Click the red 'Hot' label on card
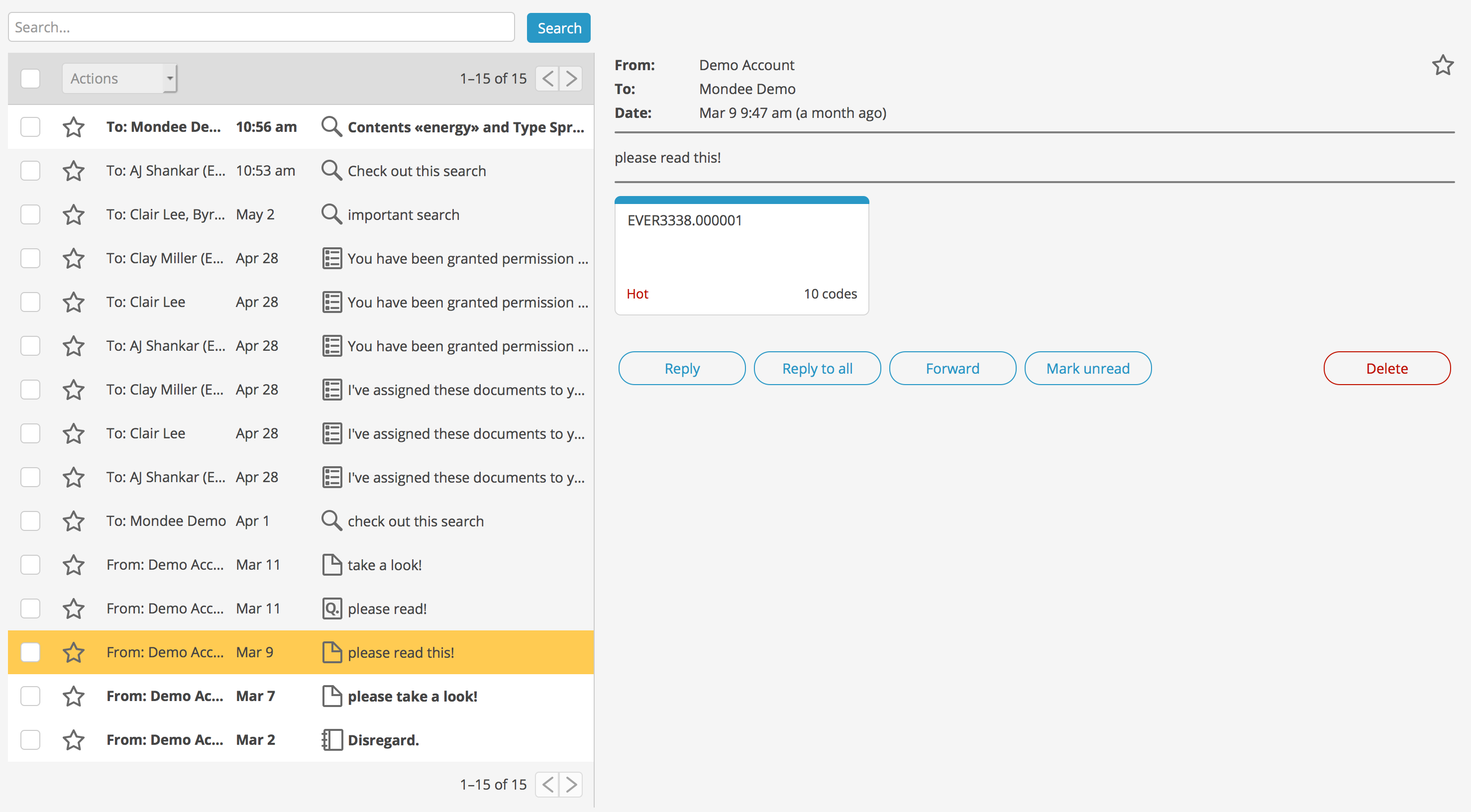1471x812 pixels. click(637, 294)
